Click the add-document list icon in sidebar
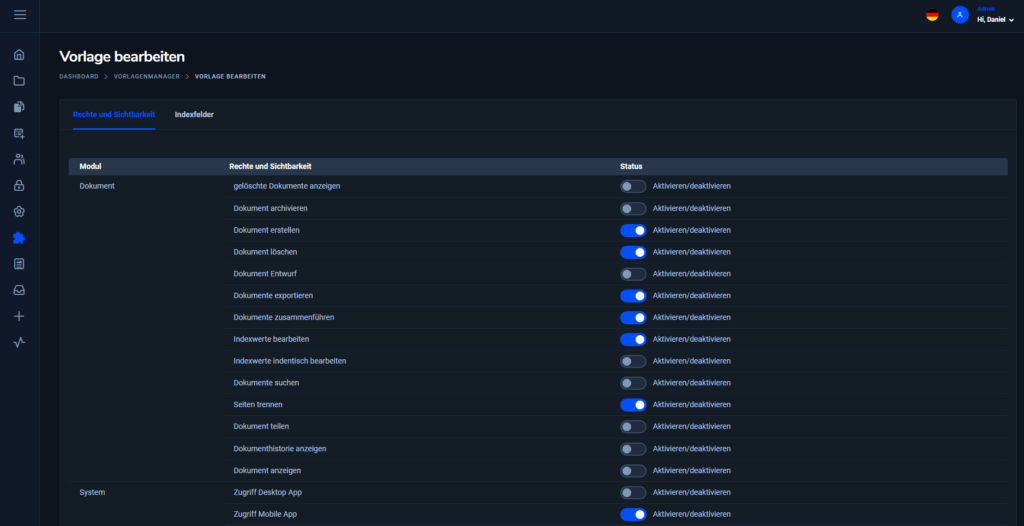This screenshot has width=1024, height=526. pos(19,133)
